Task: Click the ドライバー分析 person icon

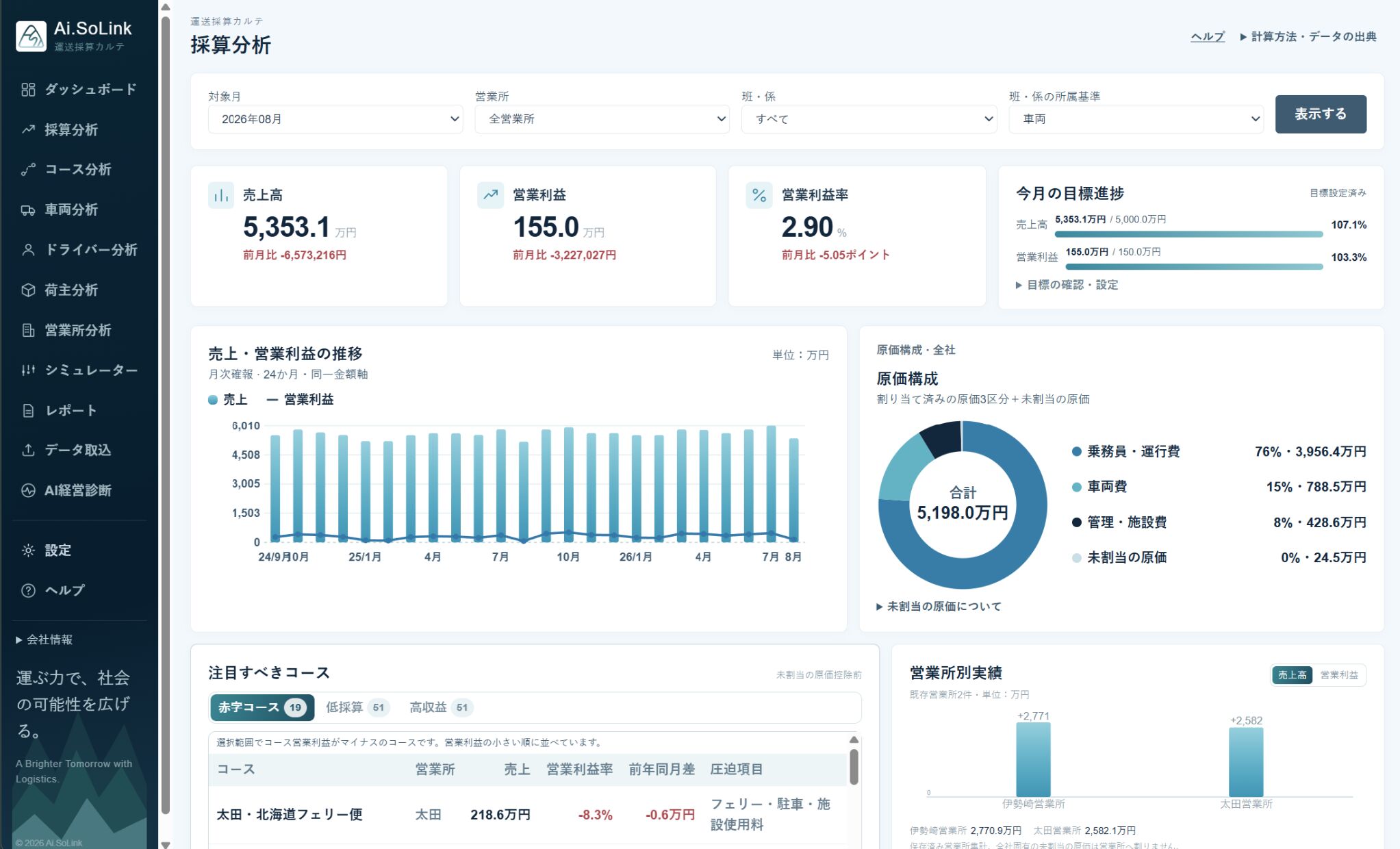Action: (28, 250)
